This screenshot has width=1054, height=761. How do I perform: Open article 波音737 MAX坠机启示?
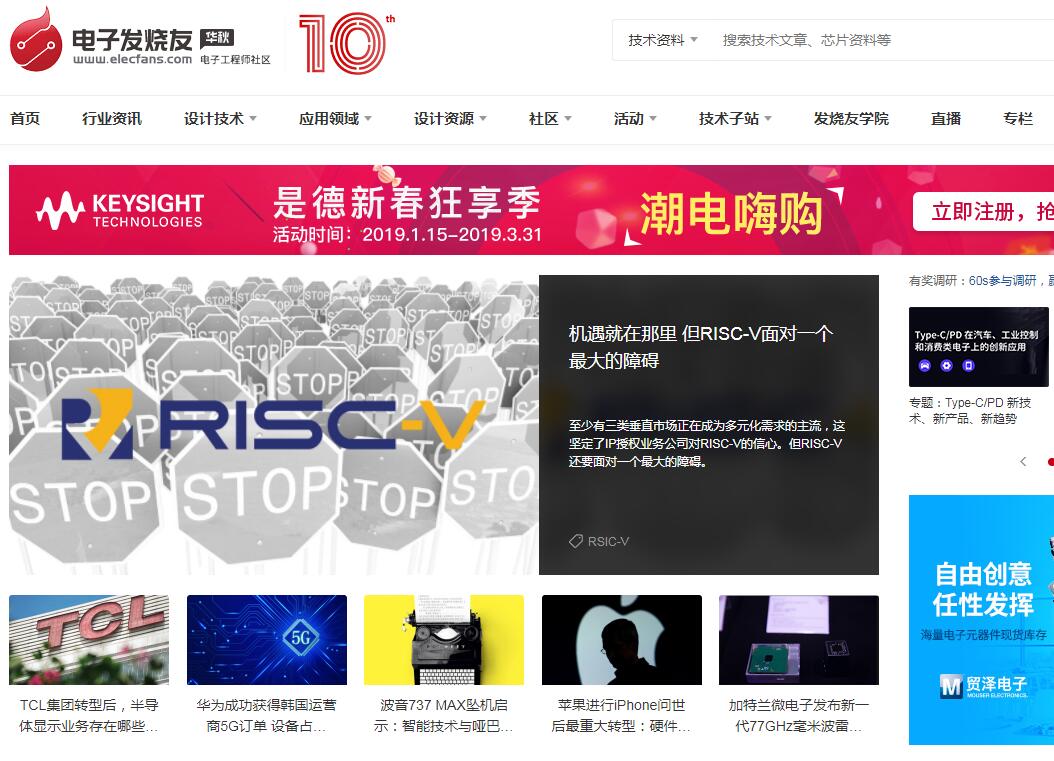click(444, 715)
